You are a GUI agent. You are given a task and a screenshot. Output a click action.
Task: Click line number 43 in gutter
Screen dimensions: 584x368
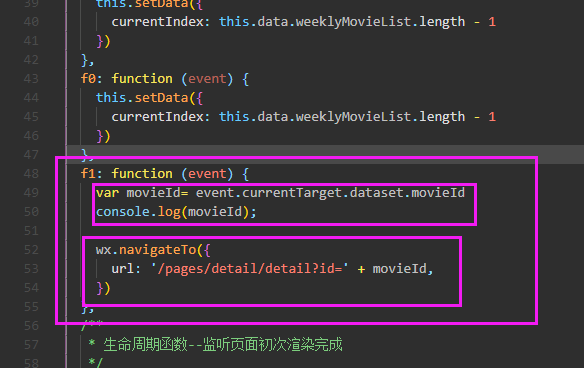click(x=31, y=79)
